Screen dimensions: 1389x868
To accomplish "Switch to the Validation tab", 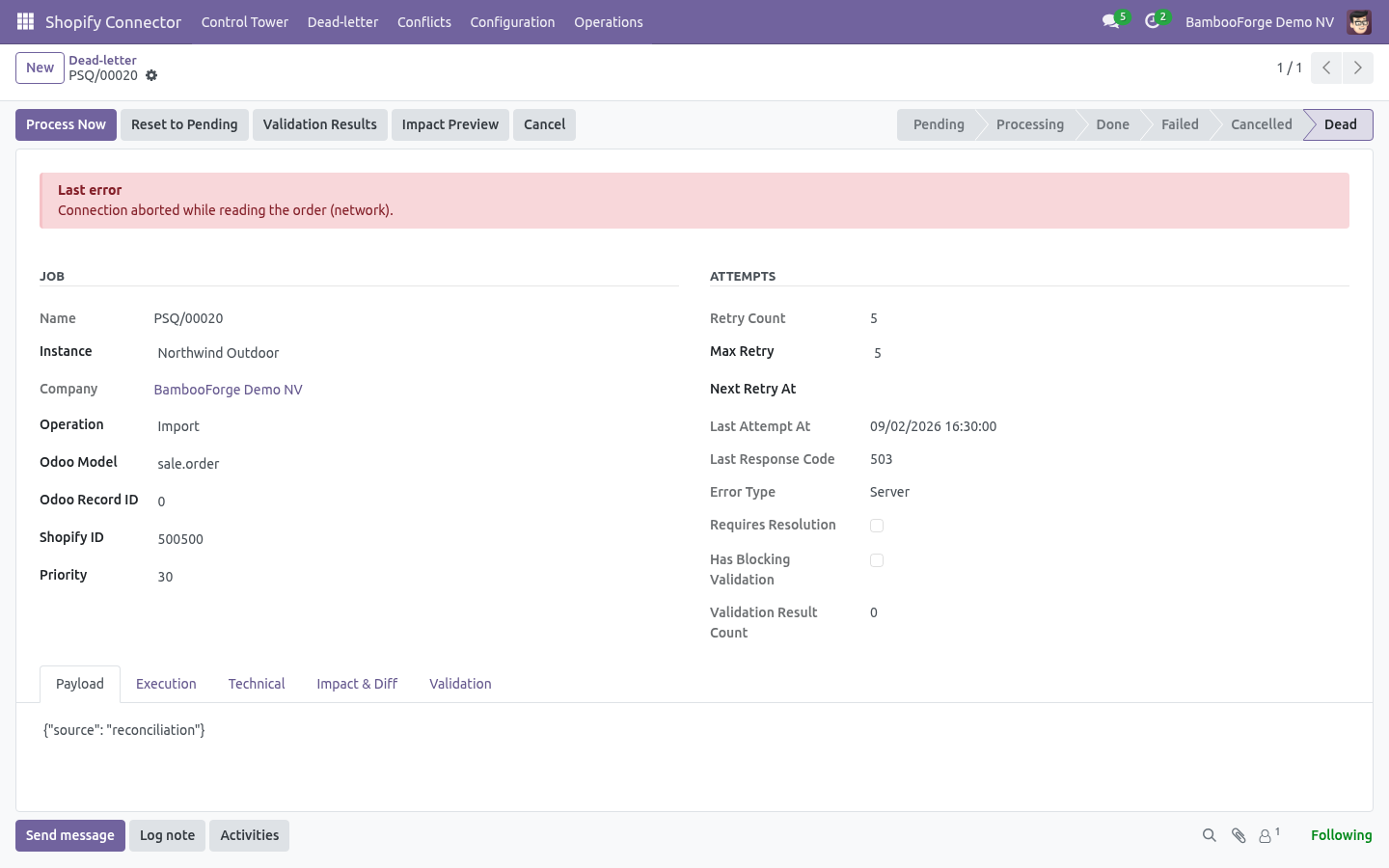I will (460, 684).
